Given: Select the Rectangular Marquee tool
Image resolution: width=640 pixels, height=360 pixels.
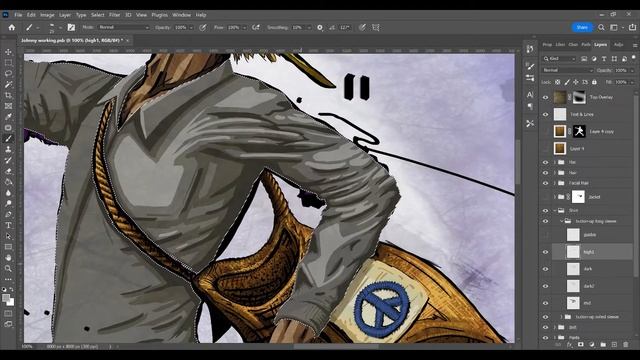Looking at the screenshot, I should coord(8,63).
